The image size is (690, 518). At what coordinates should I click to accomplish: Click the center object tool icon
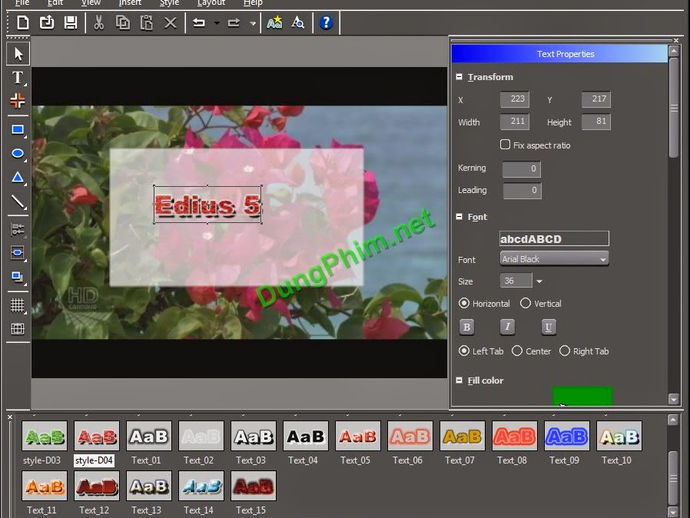pos(18,253)
